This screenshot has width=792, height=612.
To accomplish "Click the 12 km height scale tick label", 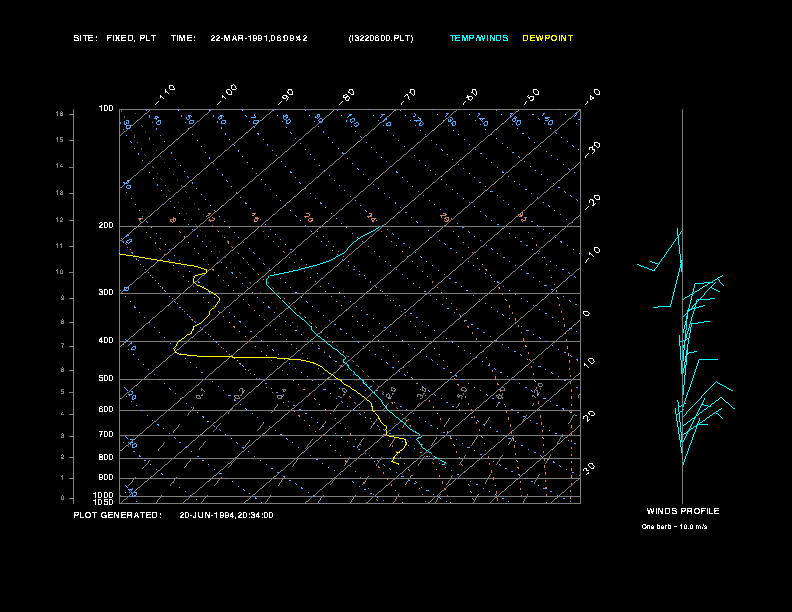I will coord(60,220).
